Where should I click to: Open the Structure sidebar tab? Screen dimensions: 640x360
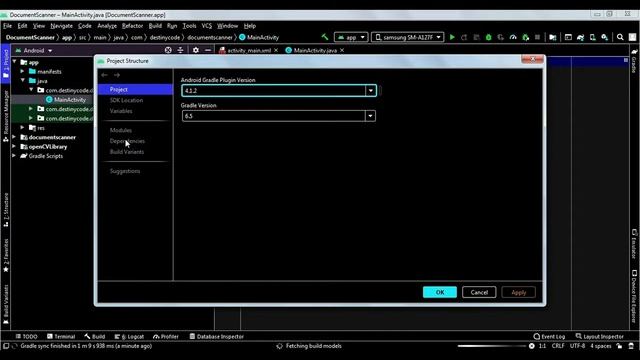coord(6,210)
